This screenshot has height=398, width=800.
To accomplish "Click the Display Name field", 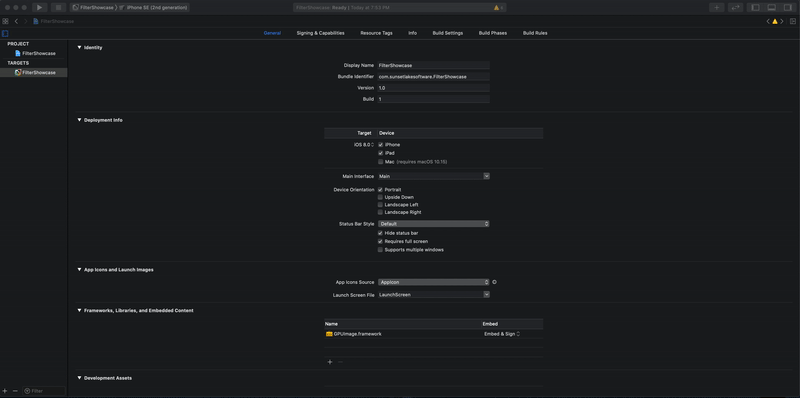I will pyautogui.click(x=434, y=65).
